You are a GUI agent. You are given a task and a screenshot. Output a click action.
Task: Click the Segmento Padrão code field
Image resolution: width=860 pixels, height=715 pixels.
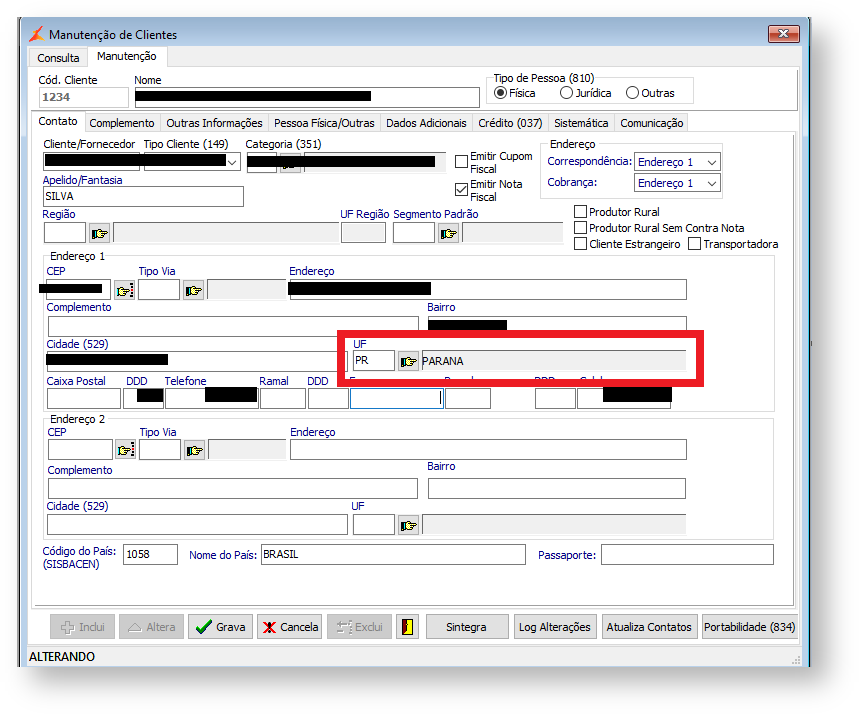414,233
